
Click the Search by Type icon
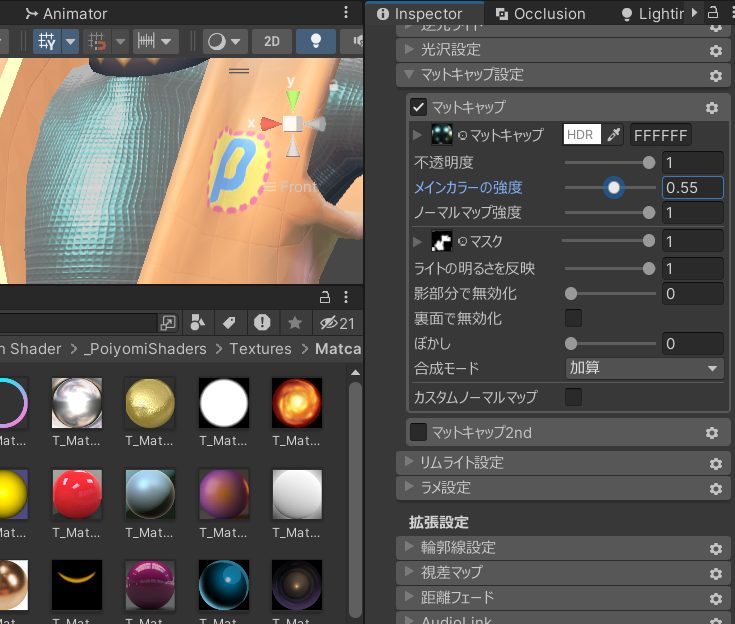coord(198,323)
